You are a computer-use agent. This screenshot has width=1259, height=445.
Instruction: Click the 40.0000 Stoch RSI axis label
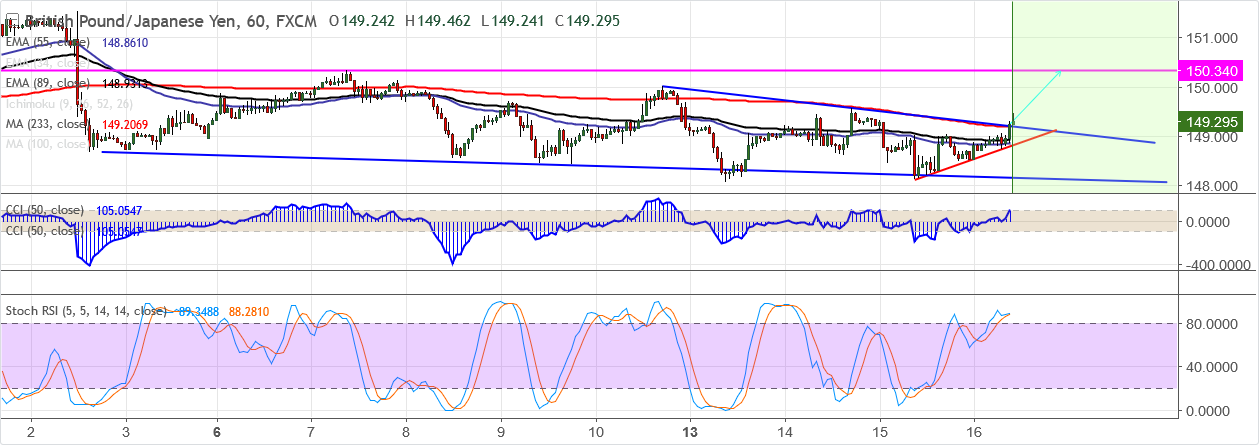click(1213, 366)
